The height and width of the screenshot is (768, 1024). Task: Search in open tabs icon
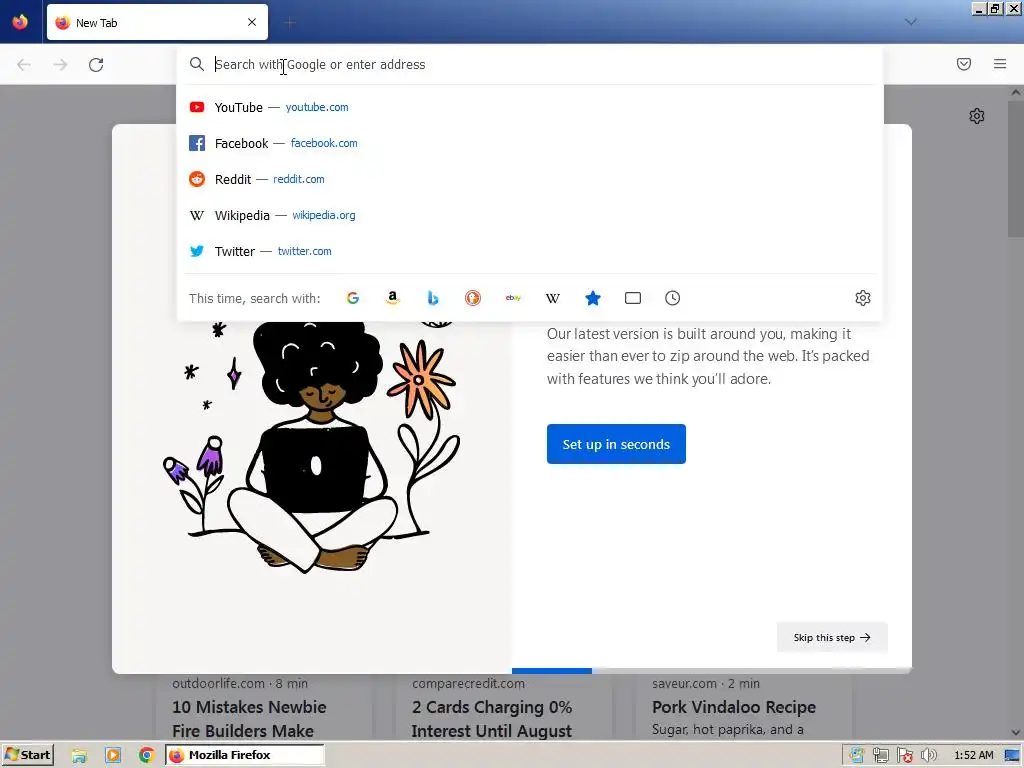(633, 298)
